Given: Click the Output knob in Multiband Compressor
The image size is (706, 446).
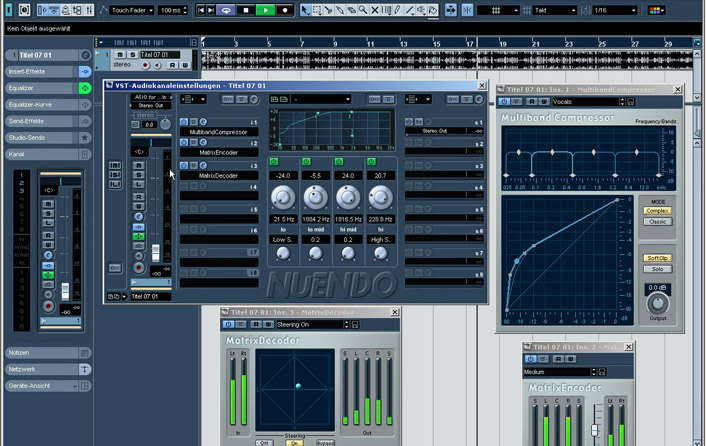Looking at the screenshot, I should [x=657, y=304].
